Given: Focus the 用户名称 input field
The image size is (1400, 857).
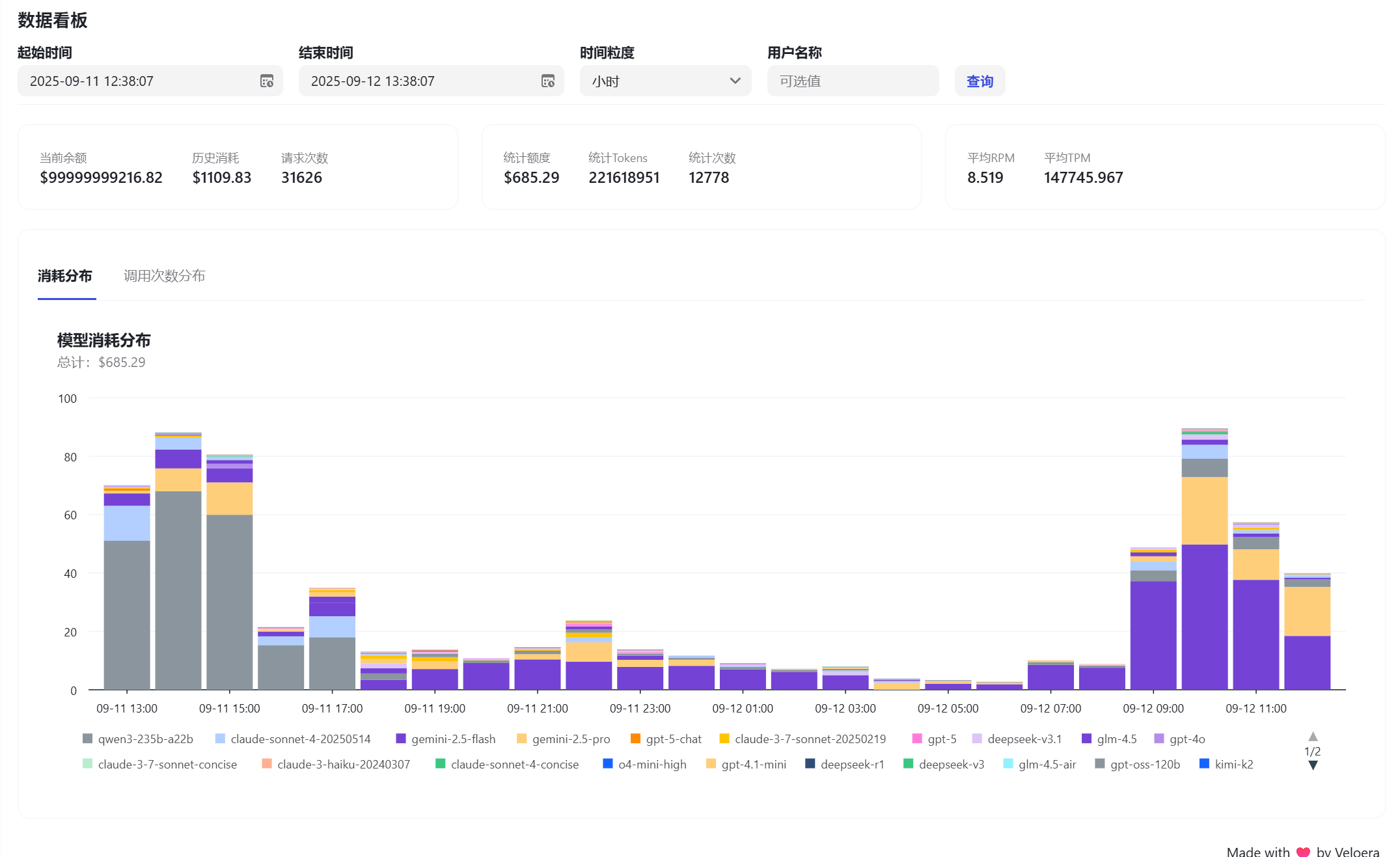Looking at the screenshot, I should (853, 81).
